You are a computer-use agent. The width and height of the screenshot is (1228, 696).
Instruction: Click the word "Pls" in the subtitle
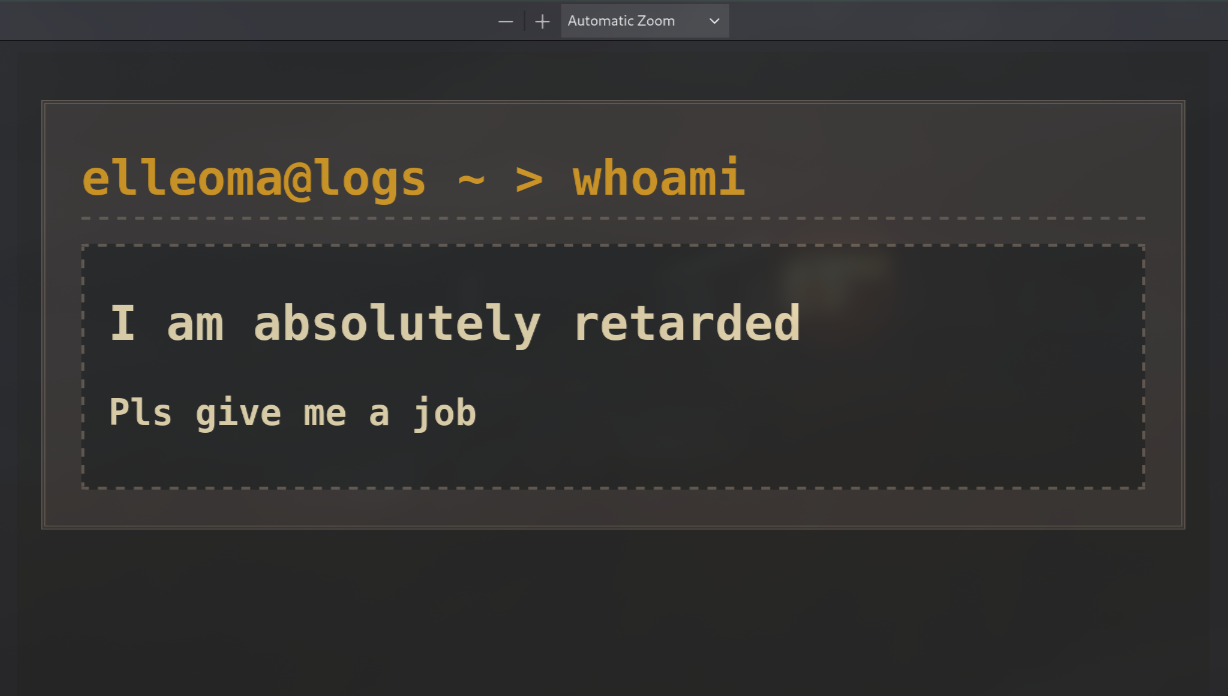click(141, 412)
